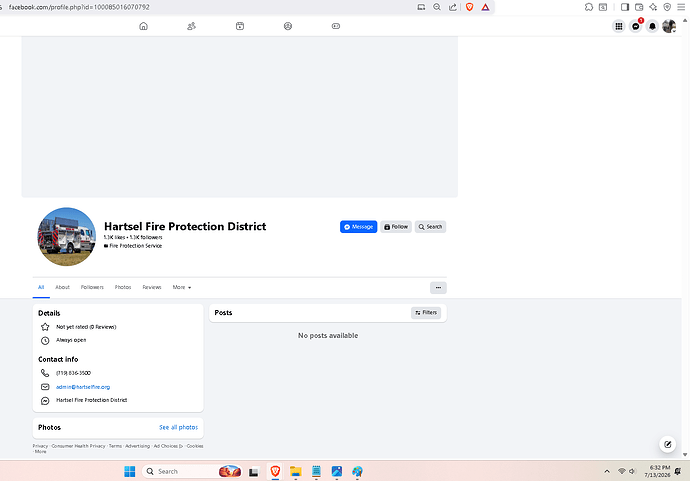Image resolution: width=690 pixels, height=481 pixels.
Task: Open the three-dot page options menu
Action: click(438, 287)
